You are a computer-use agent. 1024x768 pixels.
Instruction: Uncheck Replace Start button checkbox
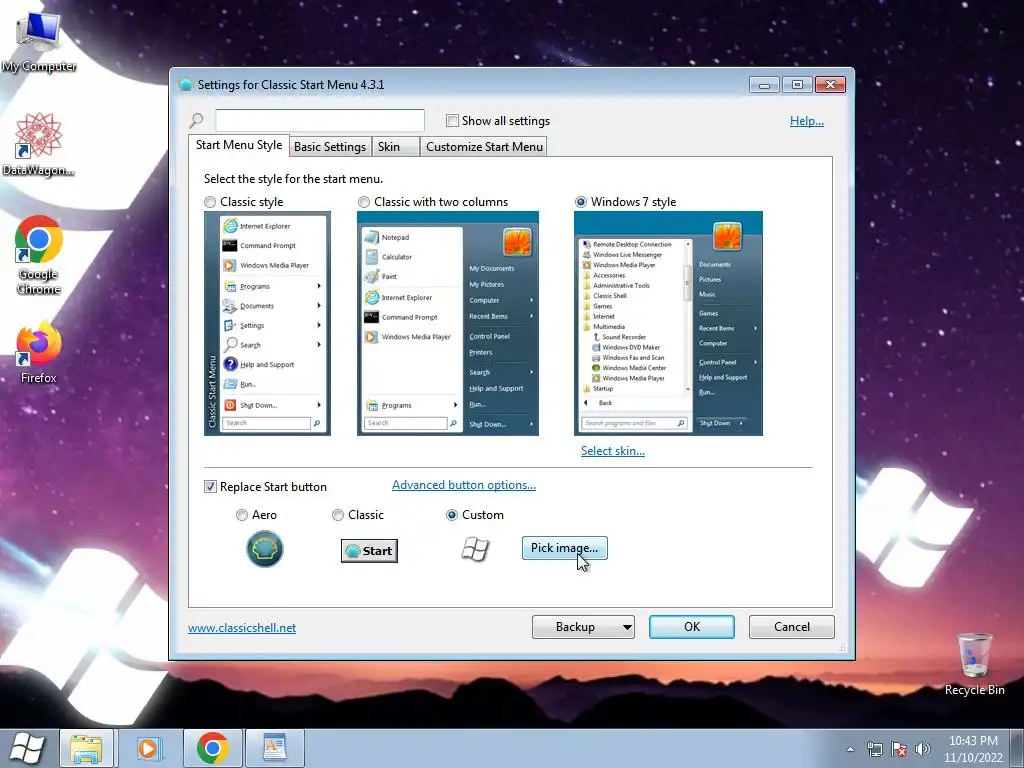pos(210,487)
